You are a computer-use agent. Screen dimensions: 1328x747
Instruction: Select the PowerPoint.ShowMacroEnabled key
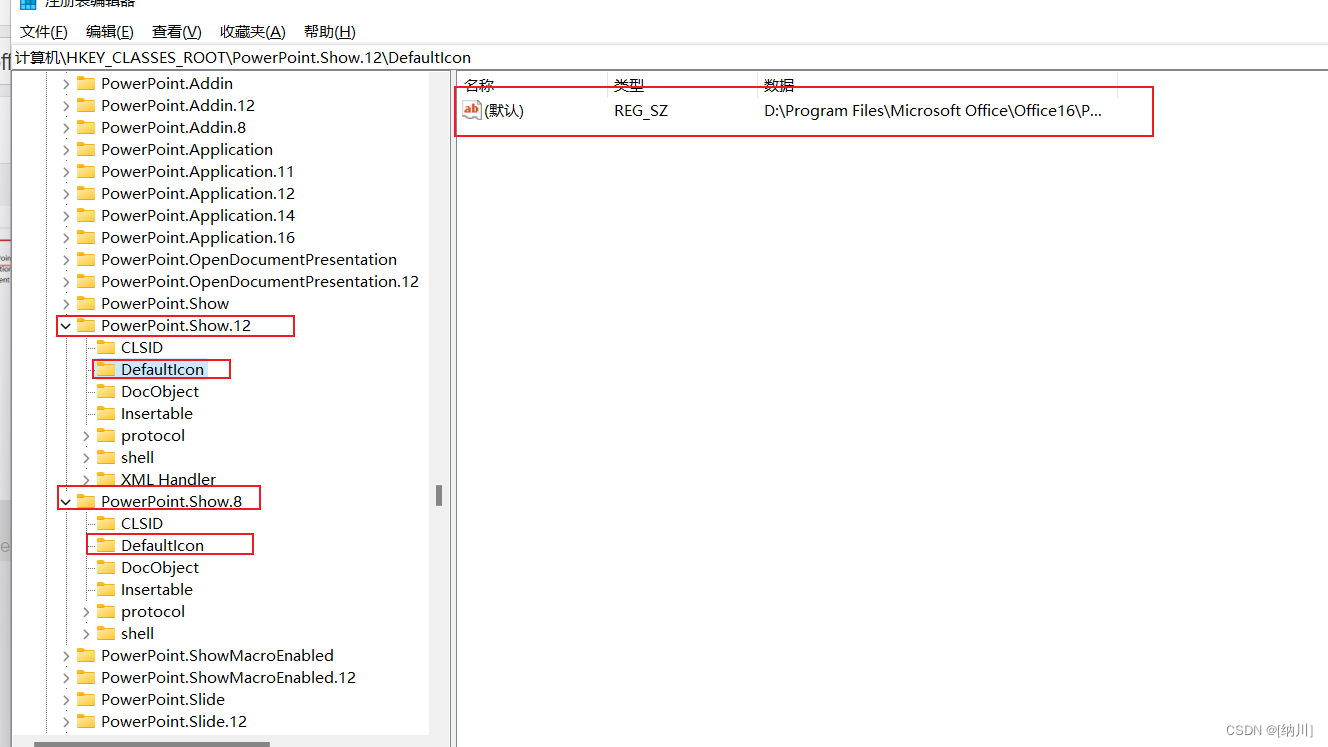(x=217, y=656)
